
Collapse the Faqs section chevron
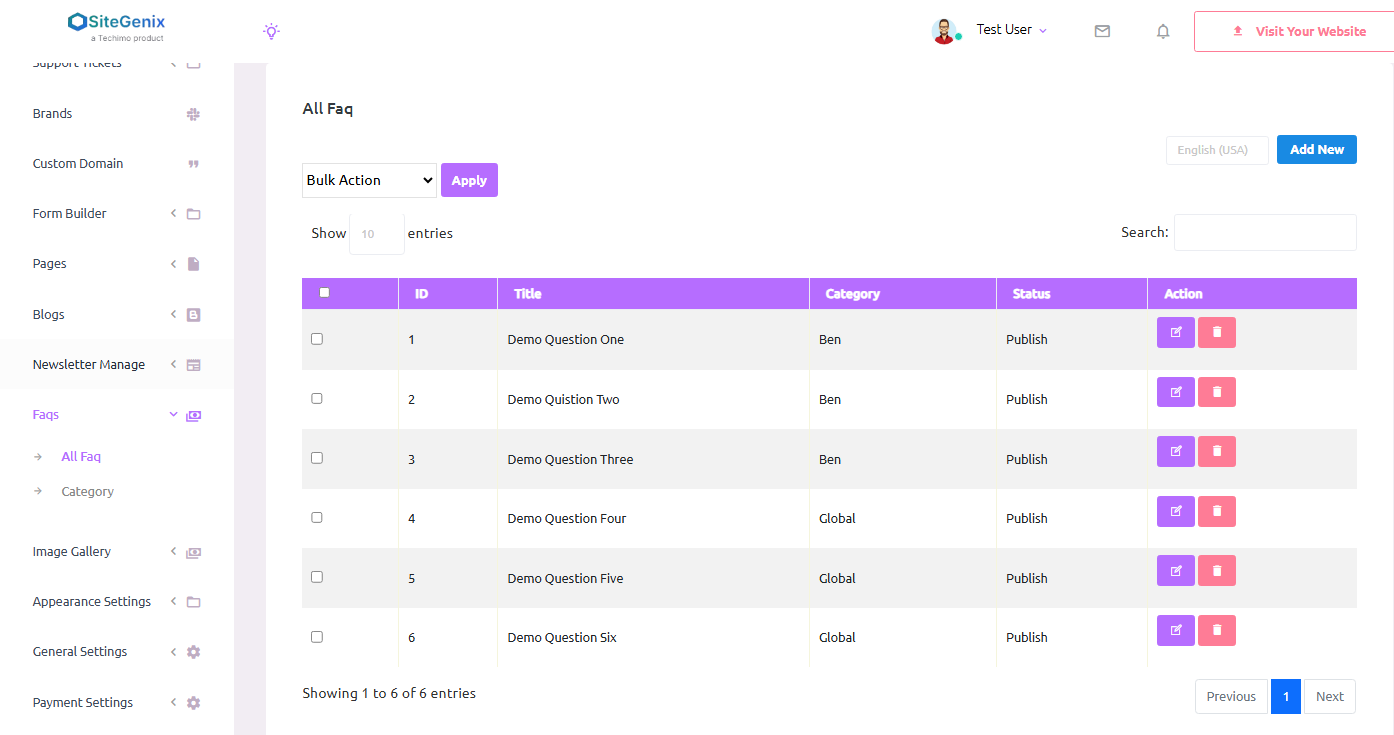point(172,413)
